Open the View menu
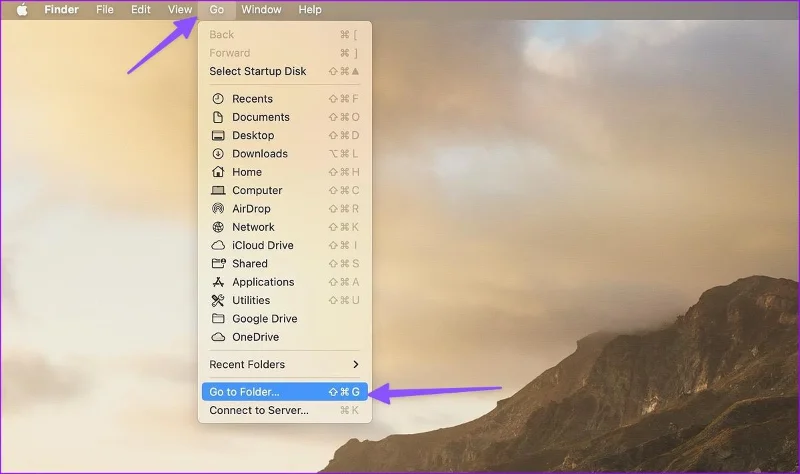 click(180, 9)
